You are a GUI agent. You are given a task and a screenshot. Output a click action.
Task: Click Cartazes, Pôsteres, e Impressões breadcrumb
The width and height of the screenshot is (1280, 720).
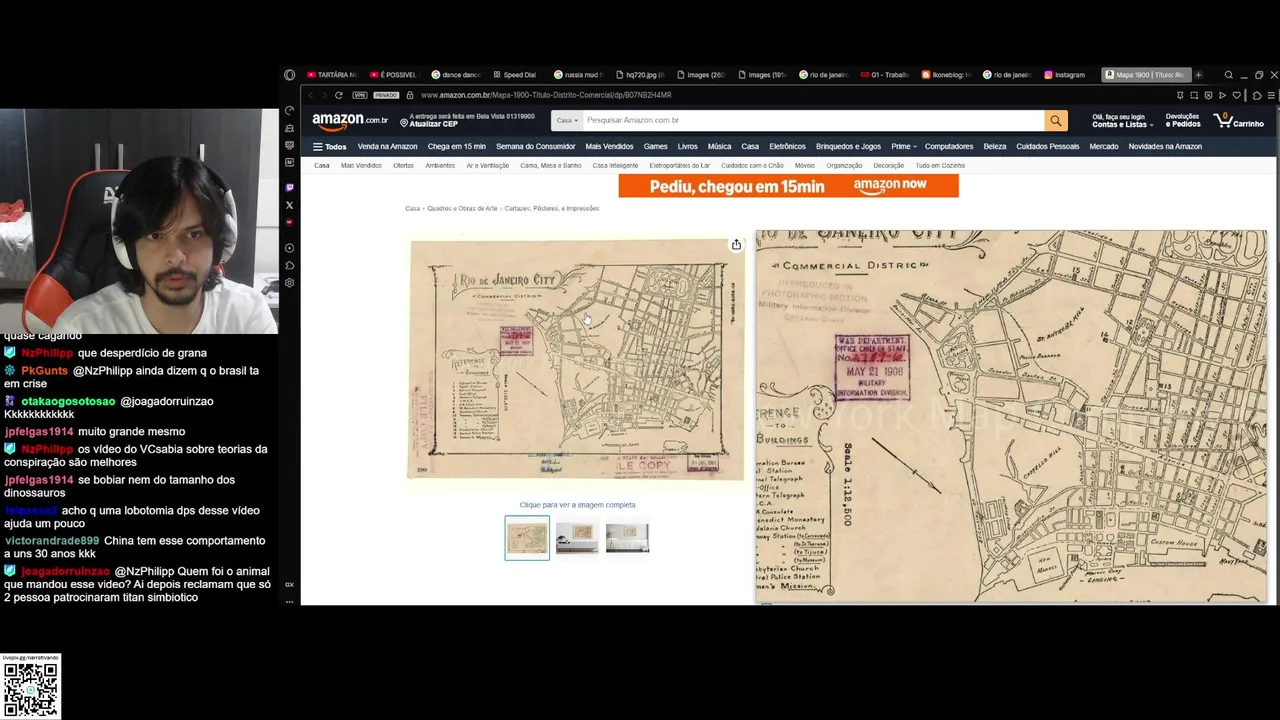point(552,209)
